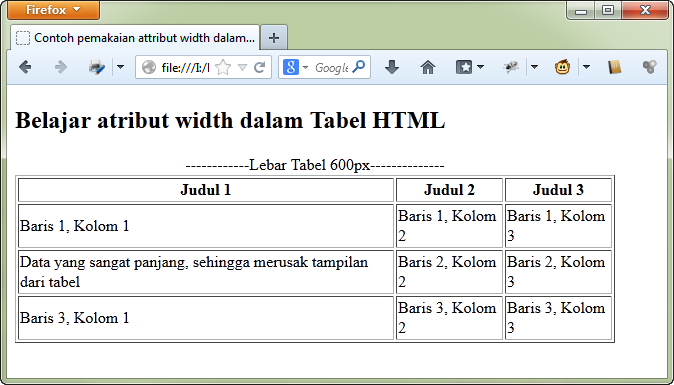Open a new tab with plus button

(x=274, y=38)
